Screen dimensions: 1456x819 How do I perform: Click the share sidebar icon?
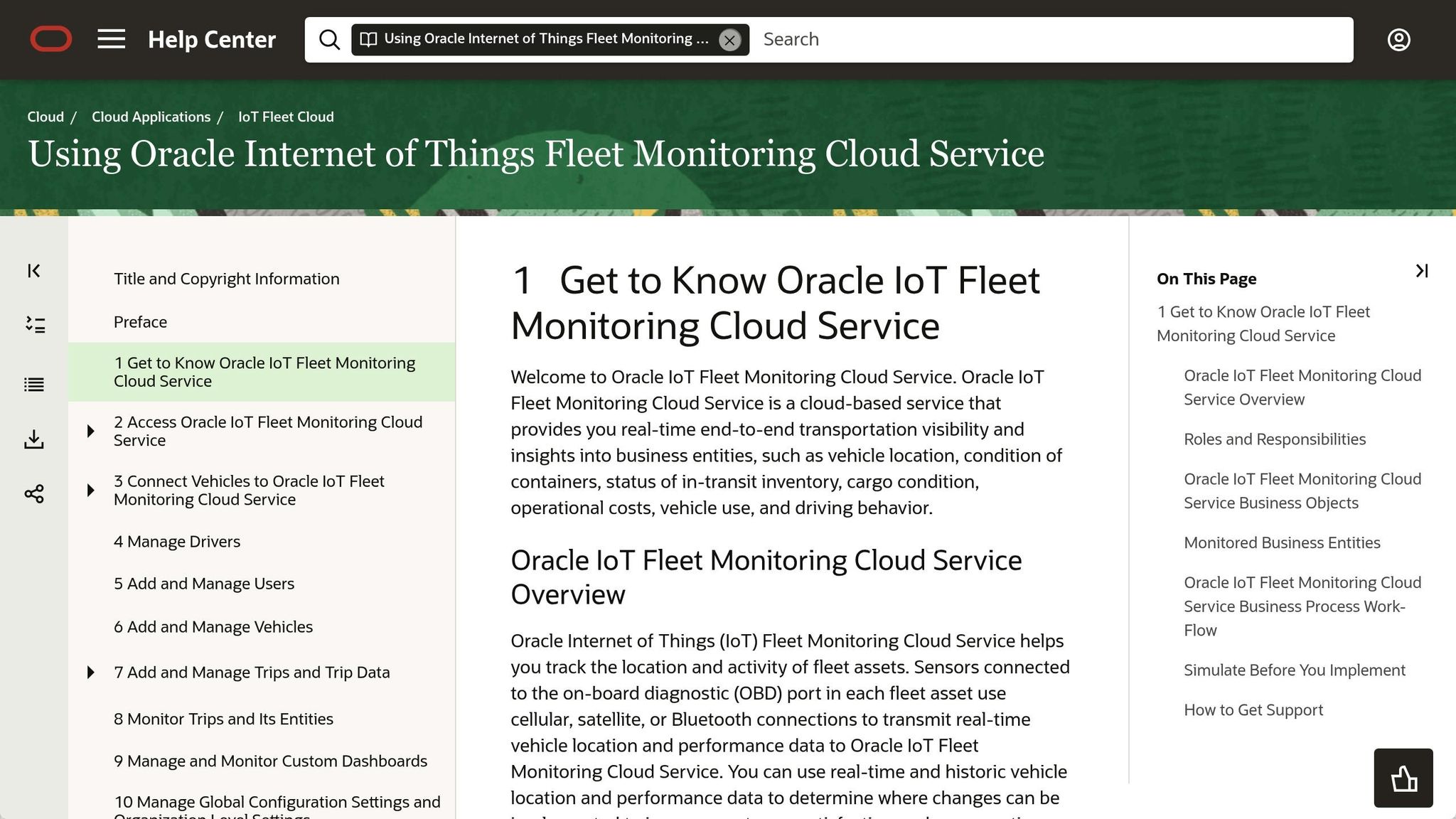(34, 493)
